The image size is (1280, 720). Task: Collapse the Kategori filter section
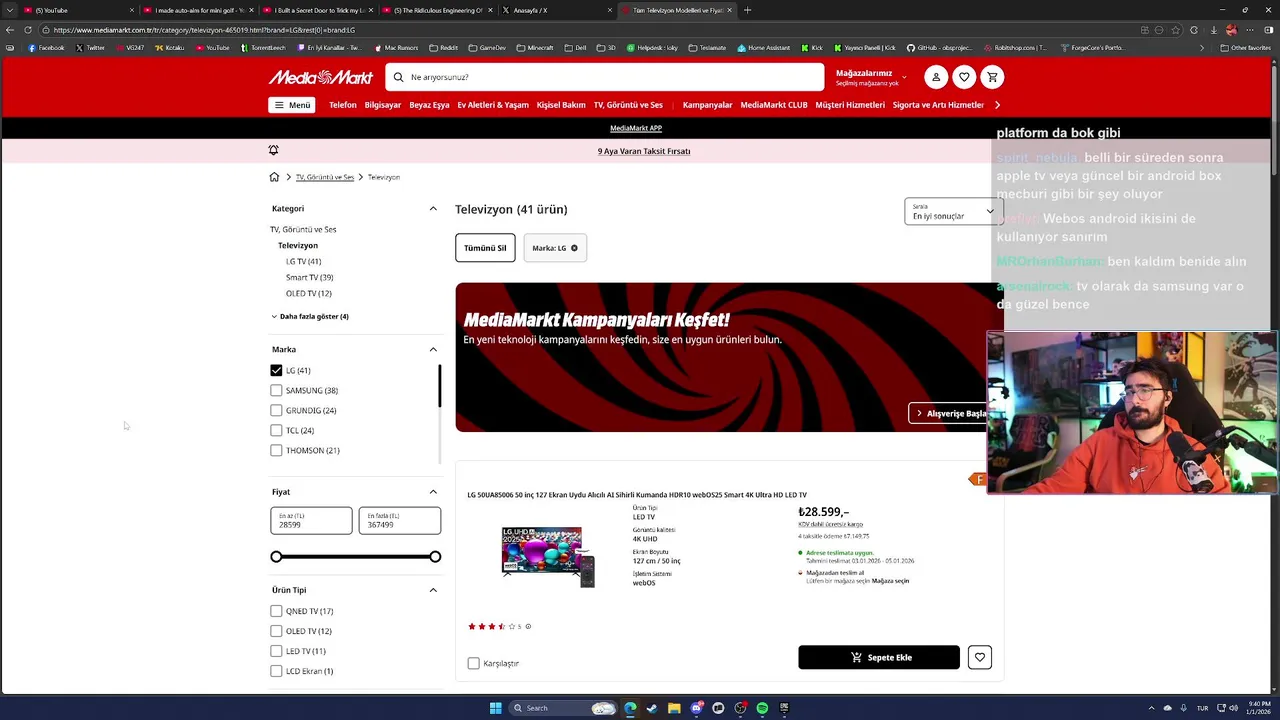[x=433, y=208]
